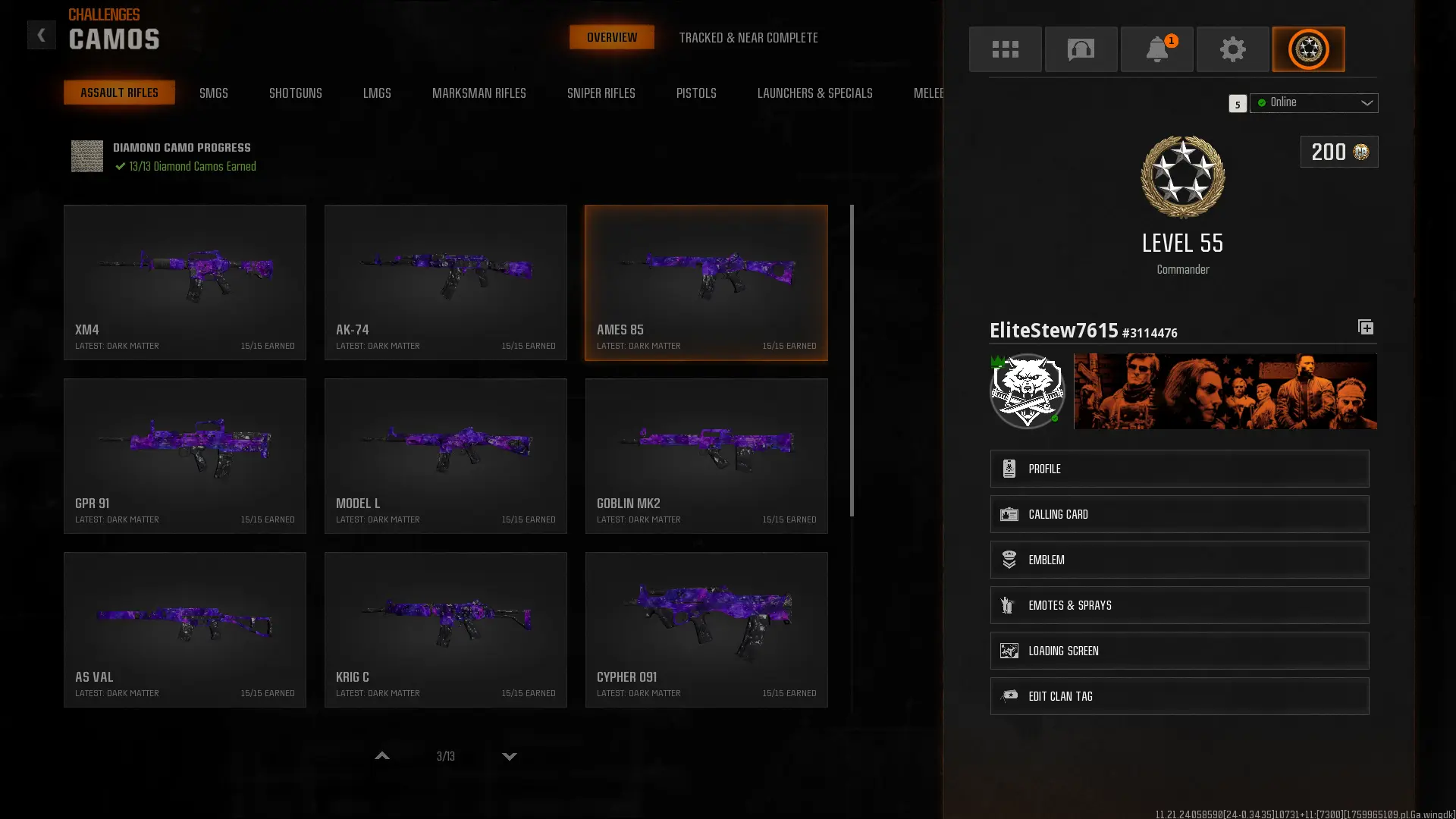Click the diamond camo swatch
The width and height of the screenshot is (1456, 819).
[87, 156]
